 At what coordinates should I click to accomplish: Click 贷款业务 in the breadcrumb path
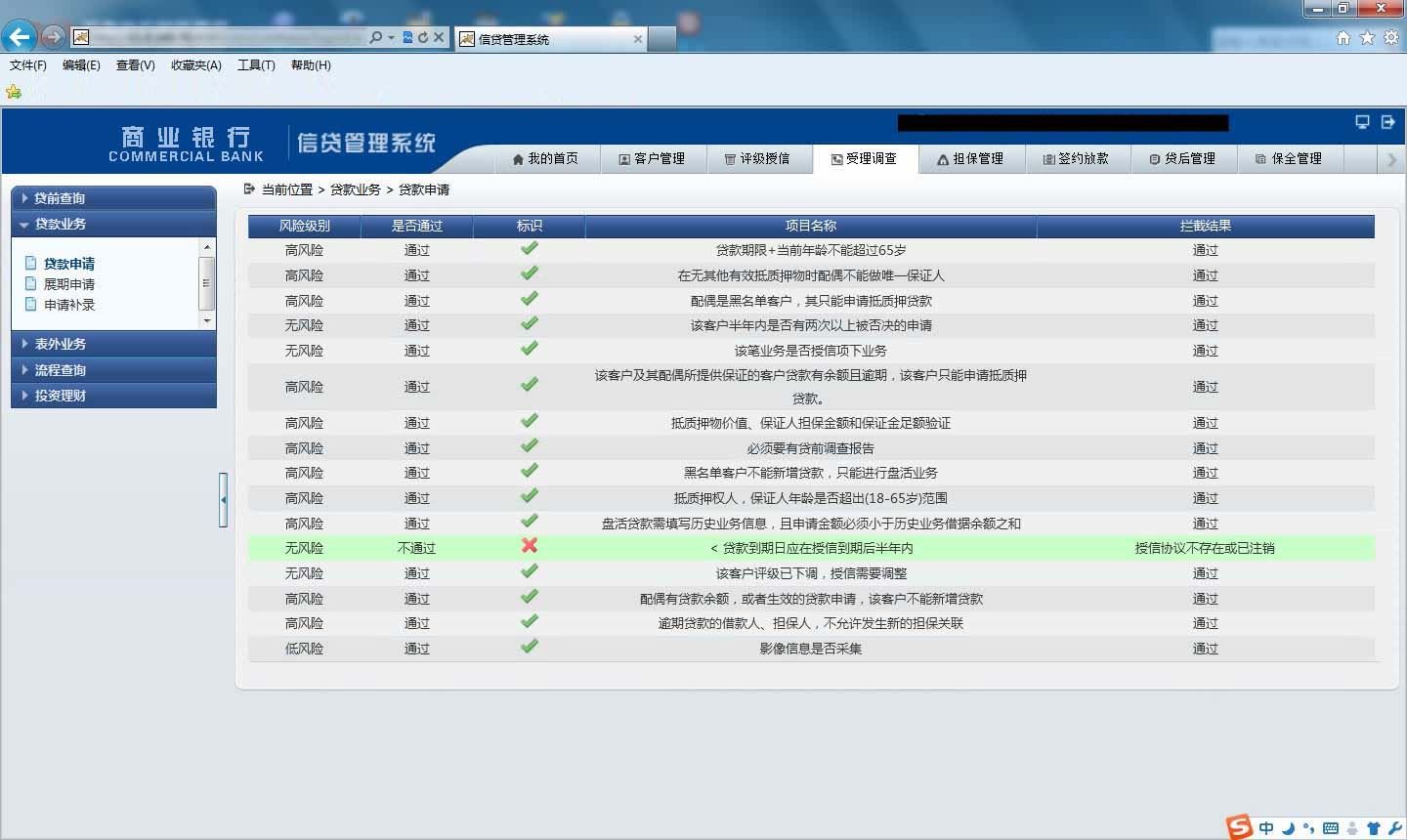(356, 189)
